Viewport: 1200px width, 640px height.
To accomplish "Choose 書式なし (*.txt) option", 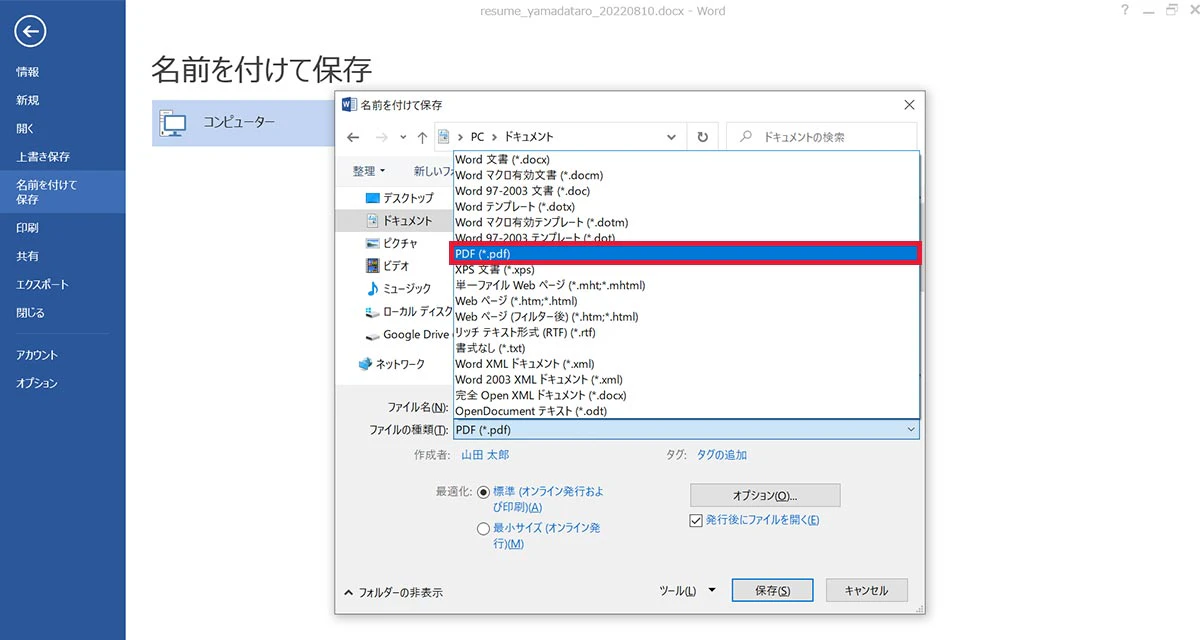I will coord(686,348).
